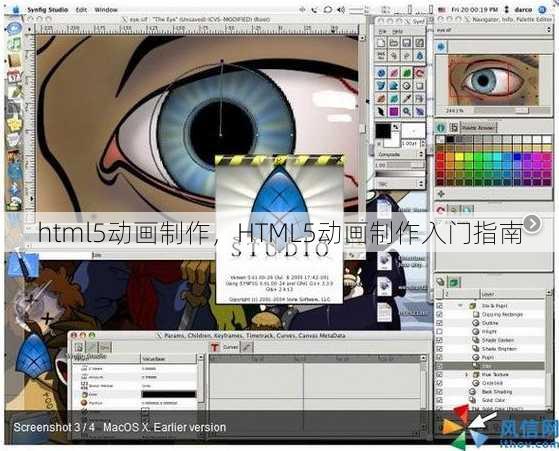559x451 pixels.
Task: Click the Params list scroll up arrow
Action: click(x=201, y=357)
